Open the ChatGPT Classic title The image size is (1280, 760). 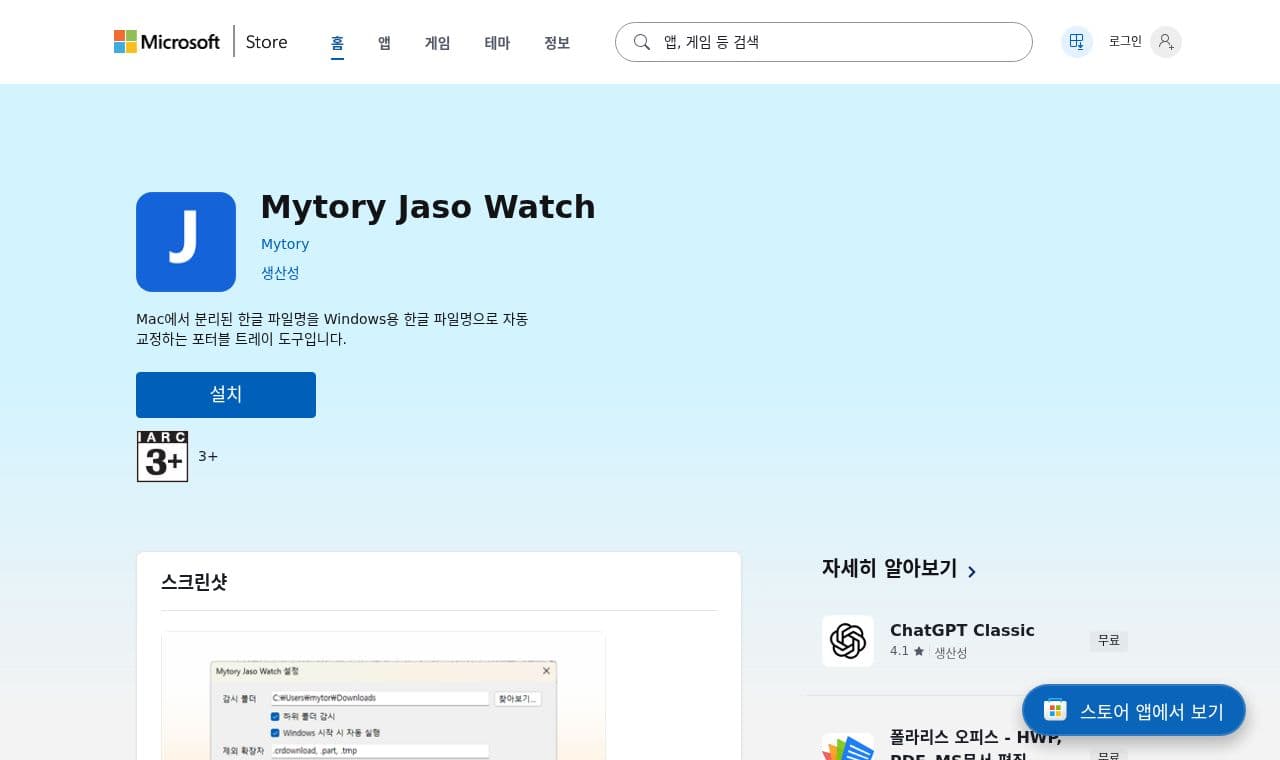(x=962, y=630)
